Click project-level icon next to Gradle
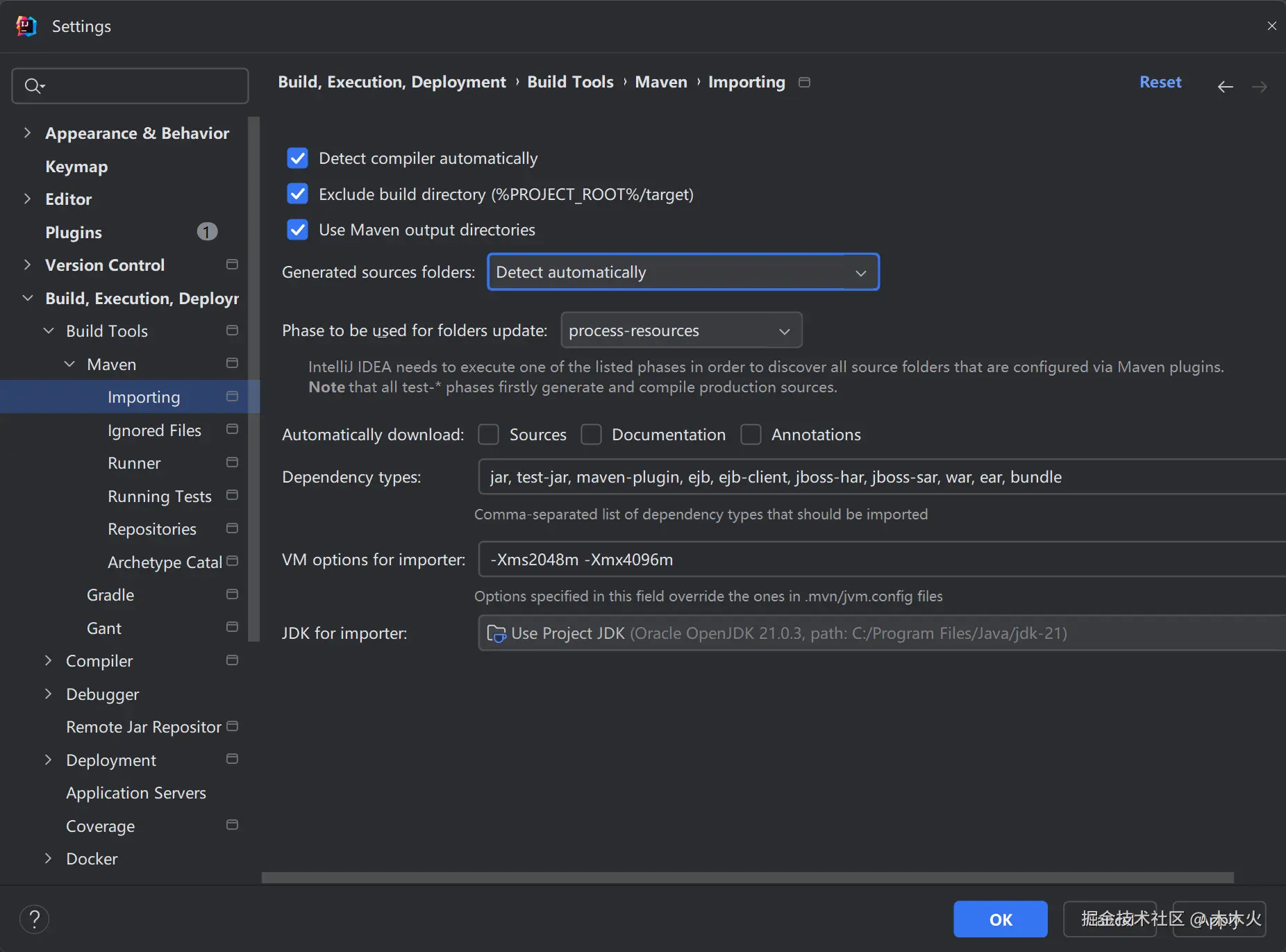 [x=232, y=594]
